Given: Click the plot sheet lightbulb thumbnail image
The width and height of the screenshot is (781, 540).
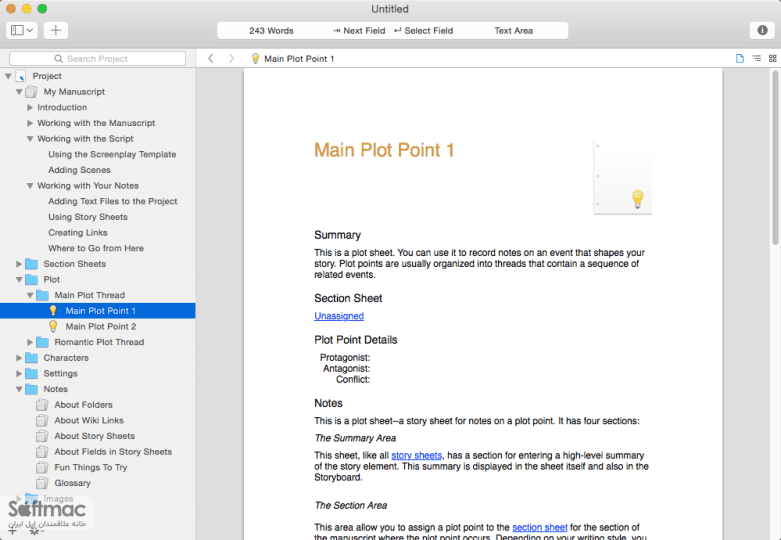Looking at the screenshot, I should click(623, 178).
